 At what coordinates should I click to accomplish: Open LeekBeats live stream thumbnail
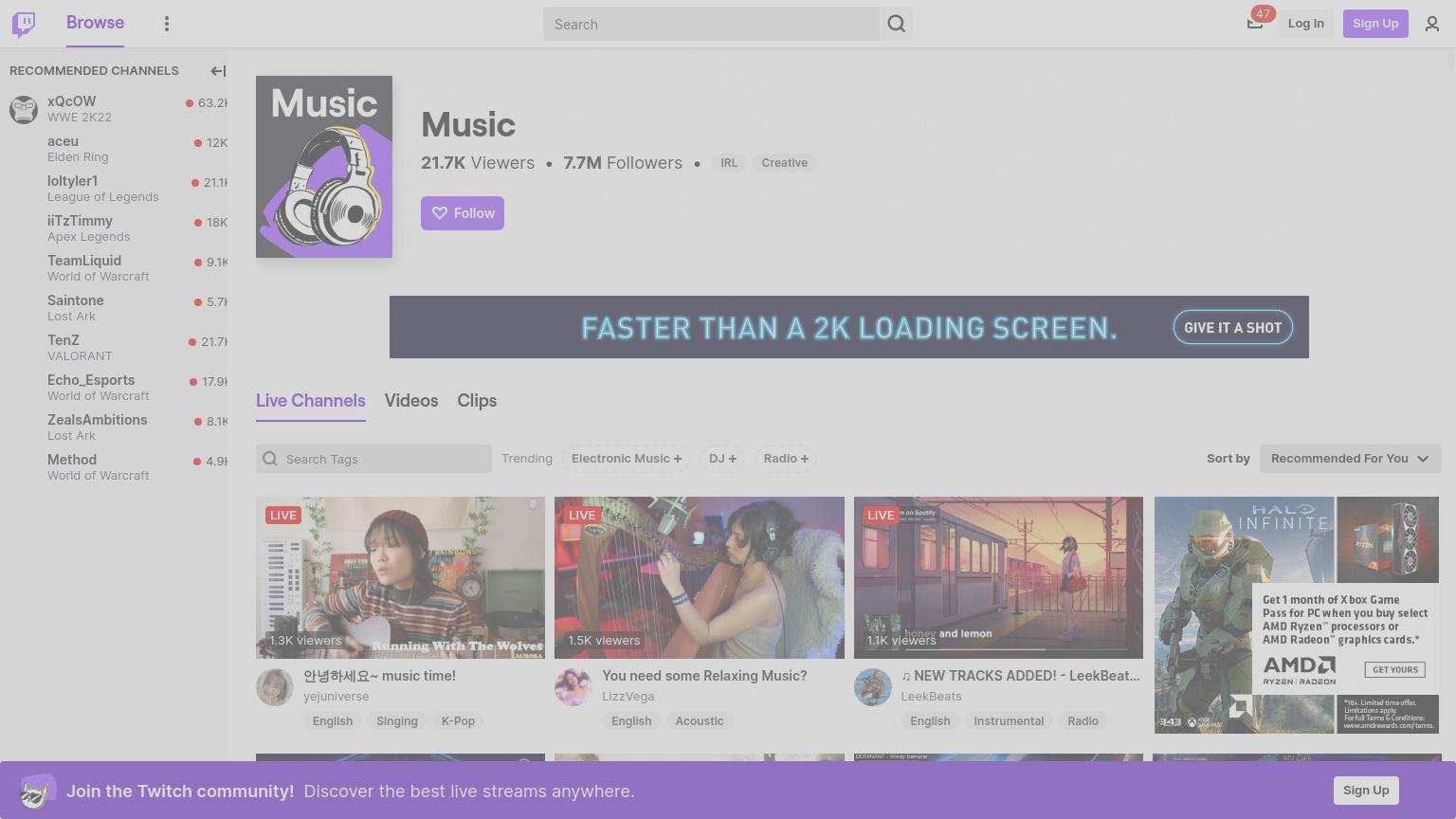point(998,577)
